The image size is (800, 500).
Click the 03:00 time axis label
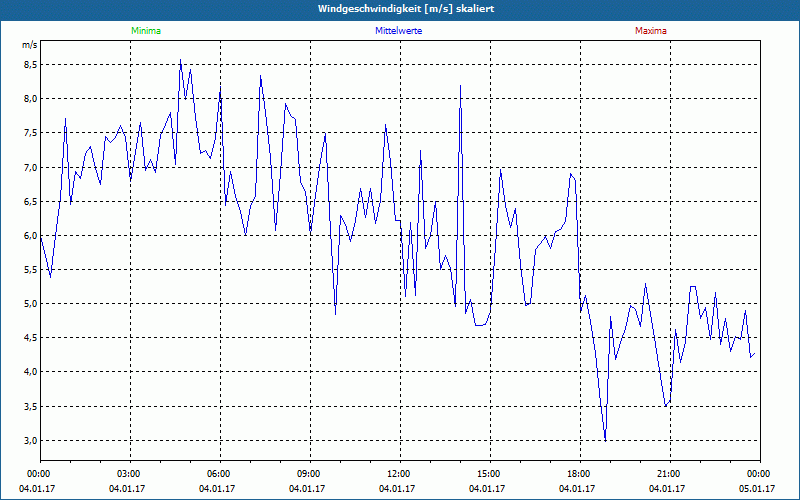click(128, 474)
